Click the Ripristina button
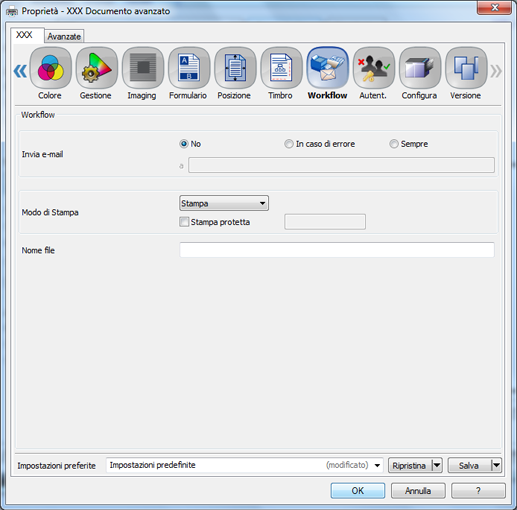Viewport: 517px width, 510px height. click(x=410, y=465)
